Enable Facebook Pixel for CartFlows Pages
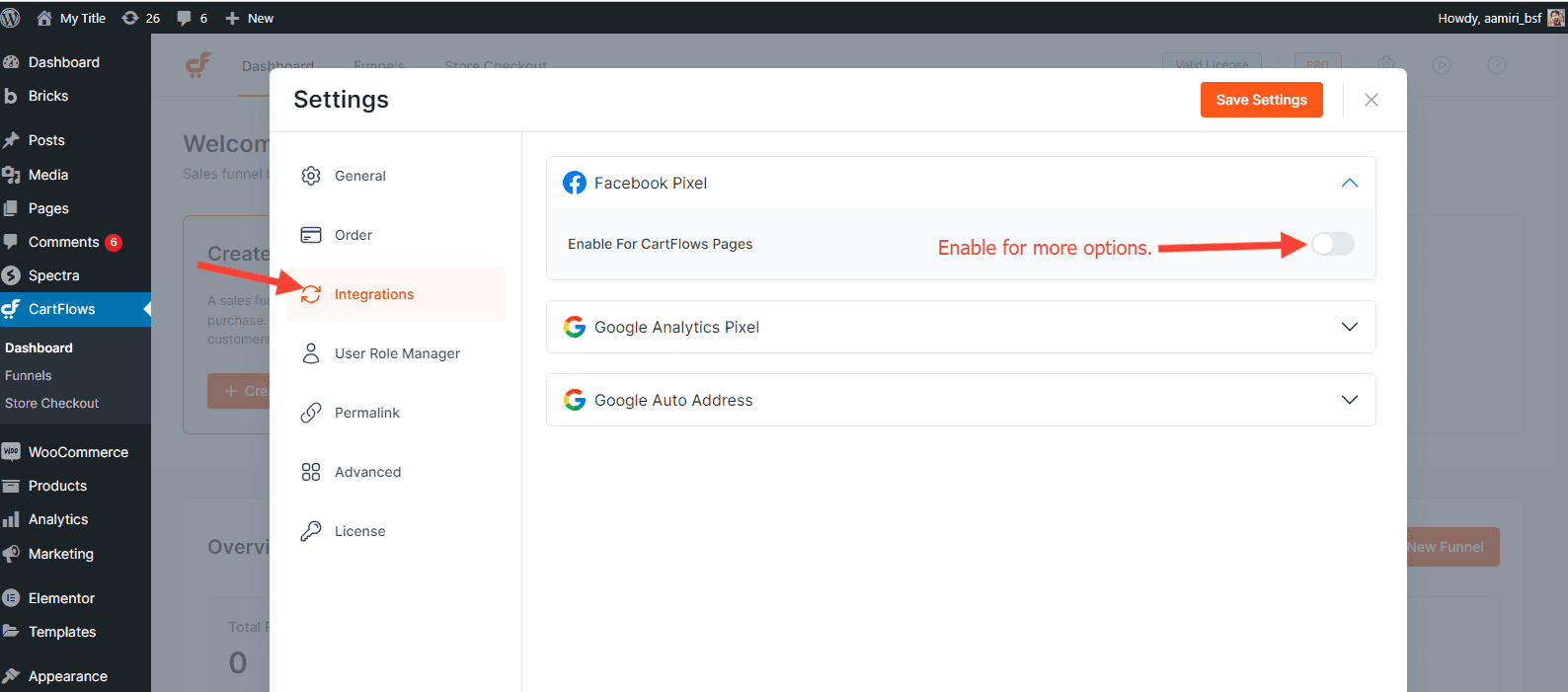1568x692 pixels. coord(1332,244)
